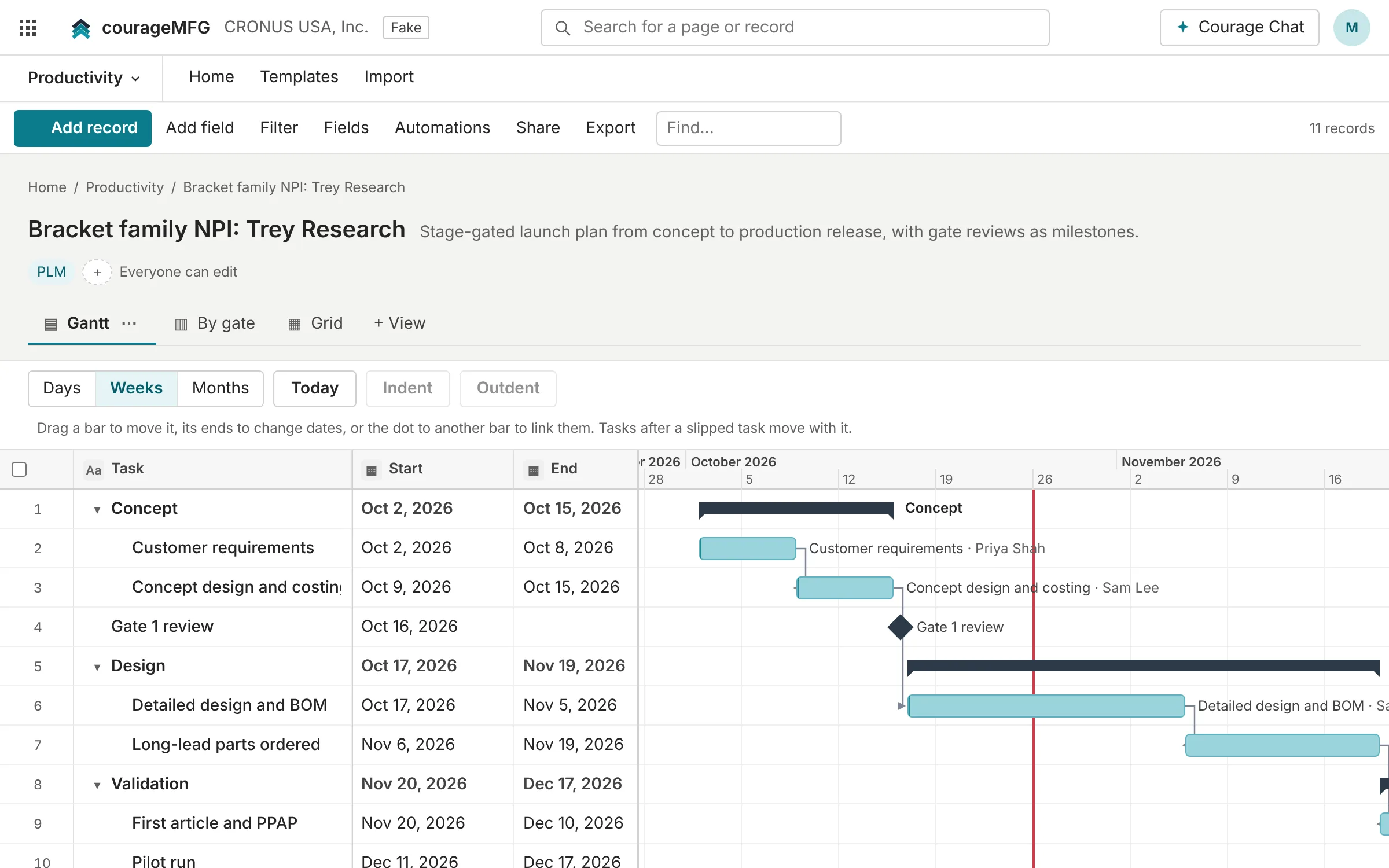Collapse the Validation group
This screenshot has width=1389, height=868.
pyautogui.click(x=97, y=785)
